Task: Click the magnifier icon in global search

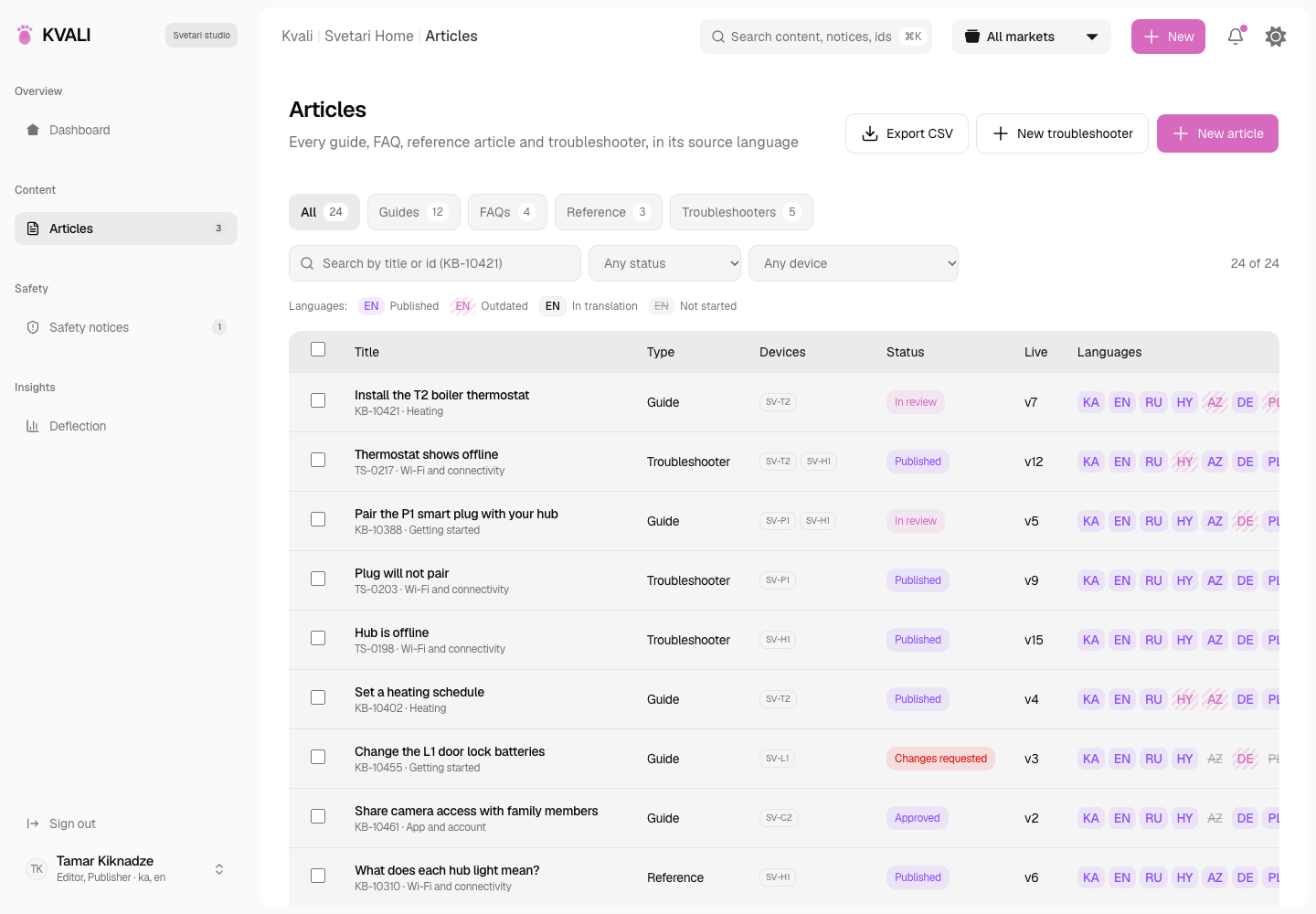Action: point(718,37)
